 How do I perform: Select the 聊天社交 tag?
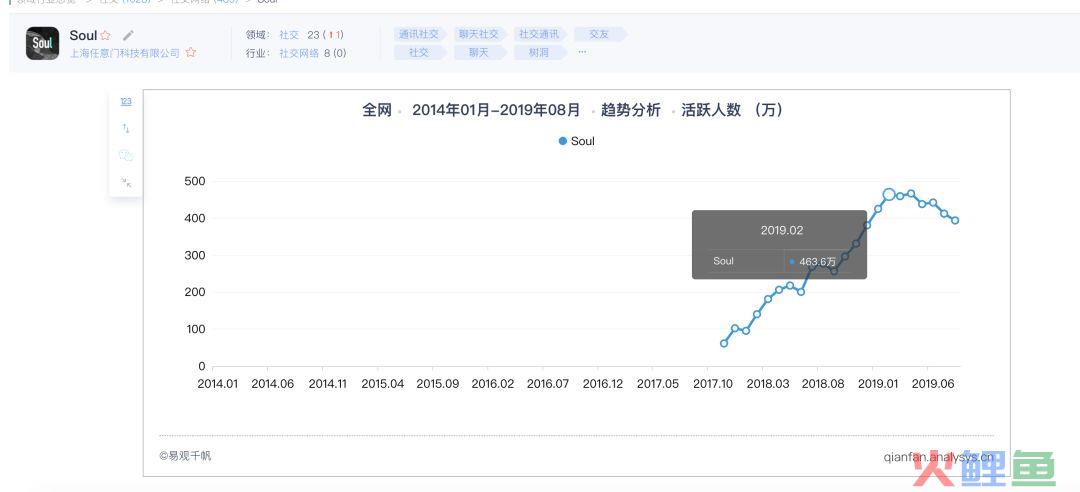point(479,34)
